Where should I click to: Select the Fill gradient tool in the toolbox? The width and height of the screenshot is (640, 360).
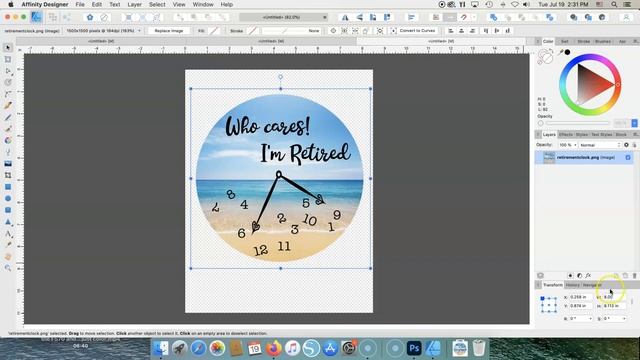pyautogui.click(x=8, y=140)
